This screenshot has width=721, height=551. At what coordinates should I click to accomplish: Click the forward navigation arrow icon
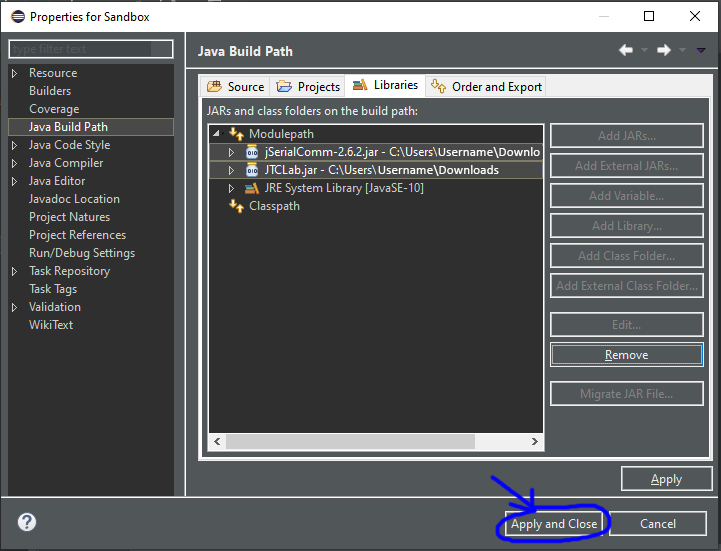click(664, 50)
